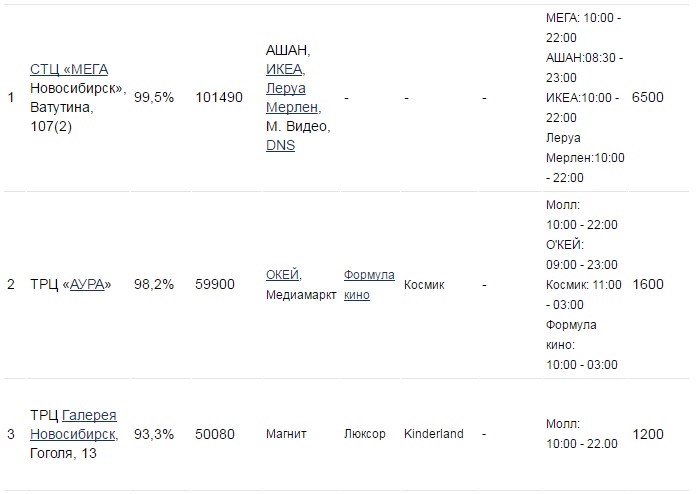Click the ИКЕА store link
698x494 pixels.
point(285,69)
